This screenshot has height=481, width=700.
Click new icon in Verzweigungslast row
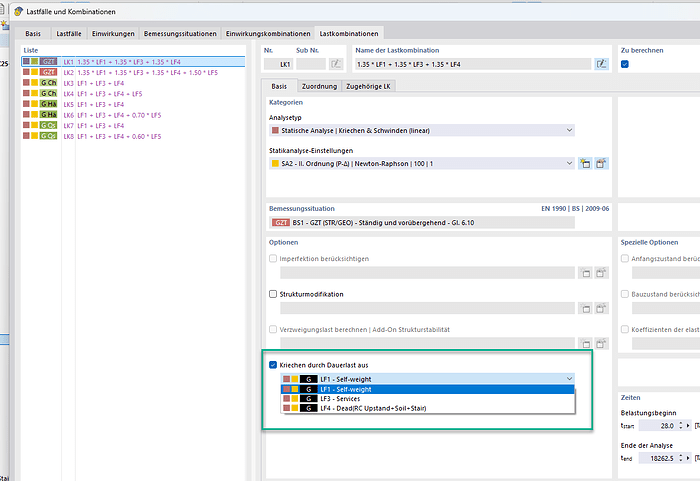(585, 343)
